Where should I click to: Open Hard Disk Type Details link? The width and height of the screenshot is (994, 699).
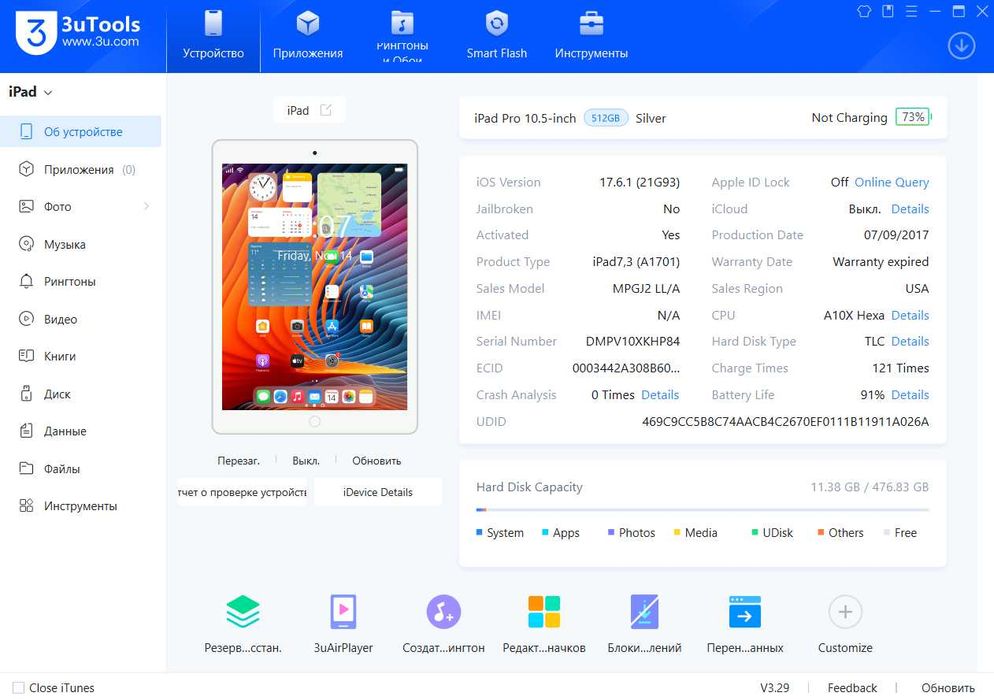(x=910, y=342)
